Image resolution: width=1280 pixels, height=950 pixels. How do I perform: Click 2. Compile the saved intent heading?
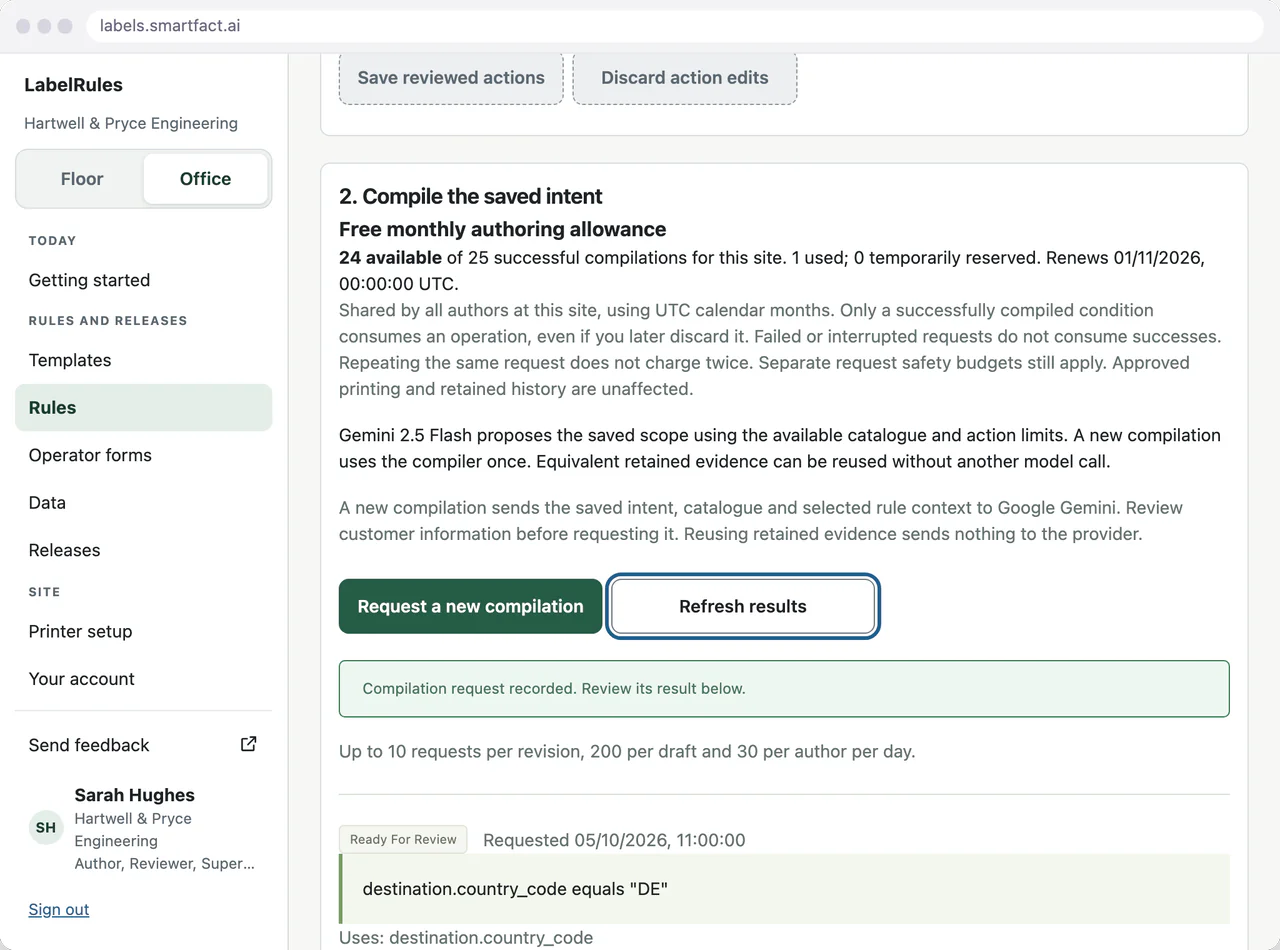point(471,196)
